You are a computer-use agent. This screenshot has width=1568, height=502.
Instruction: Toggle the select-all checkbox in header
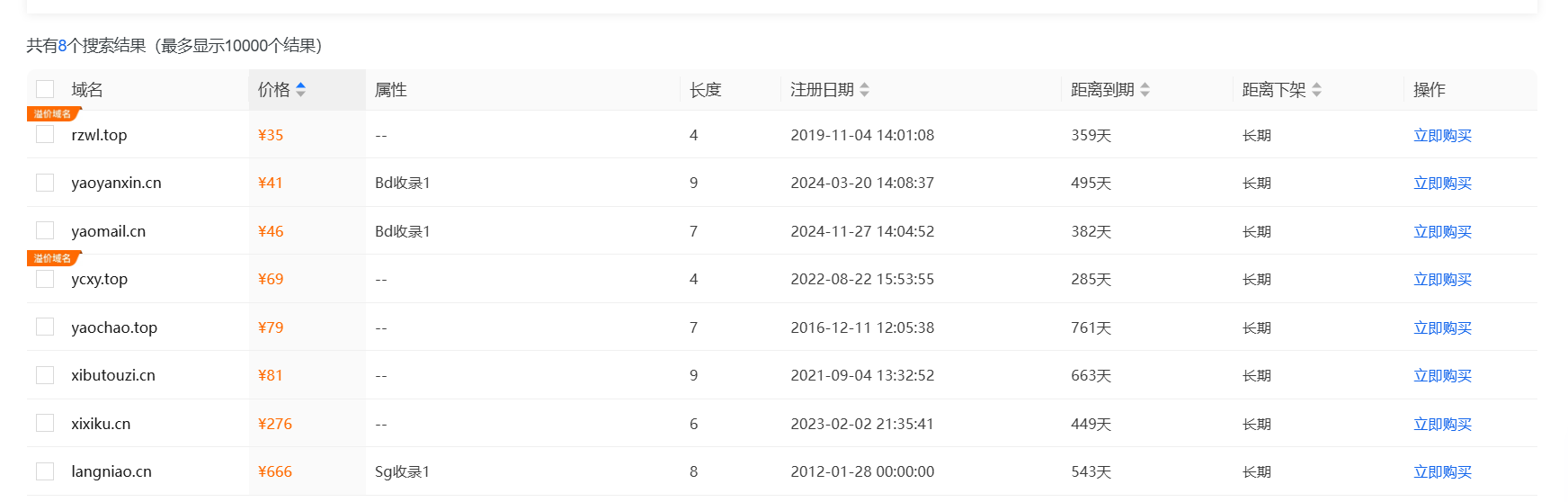coord(45,89)
